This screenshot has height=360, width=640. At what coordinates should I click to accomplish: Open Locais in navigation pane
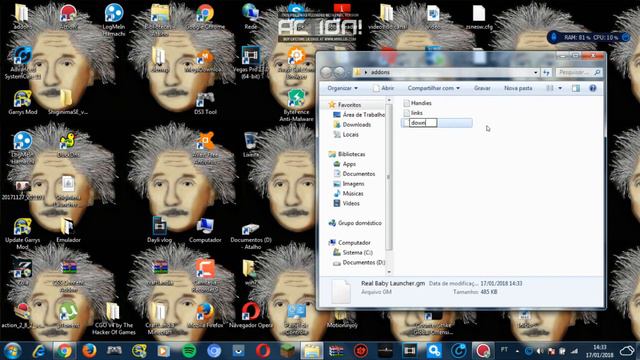click(346, 134)
